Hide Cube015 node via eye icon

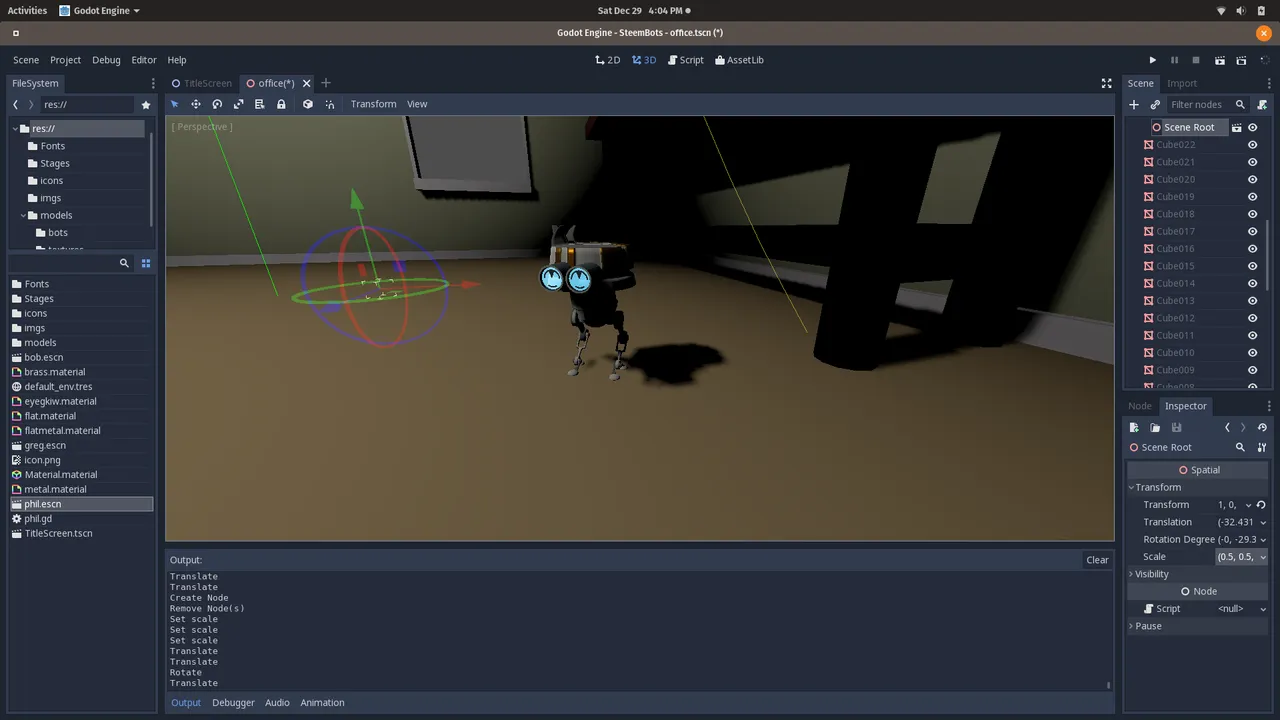pyautogui.click(x=1252, y=266)
